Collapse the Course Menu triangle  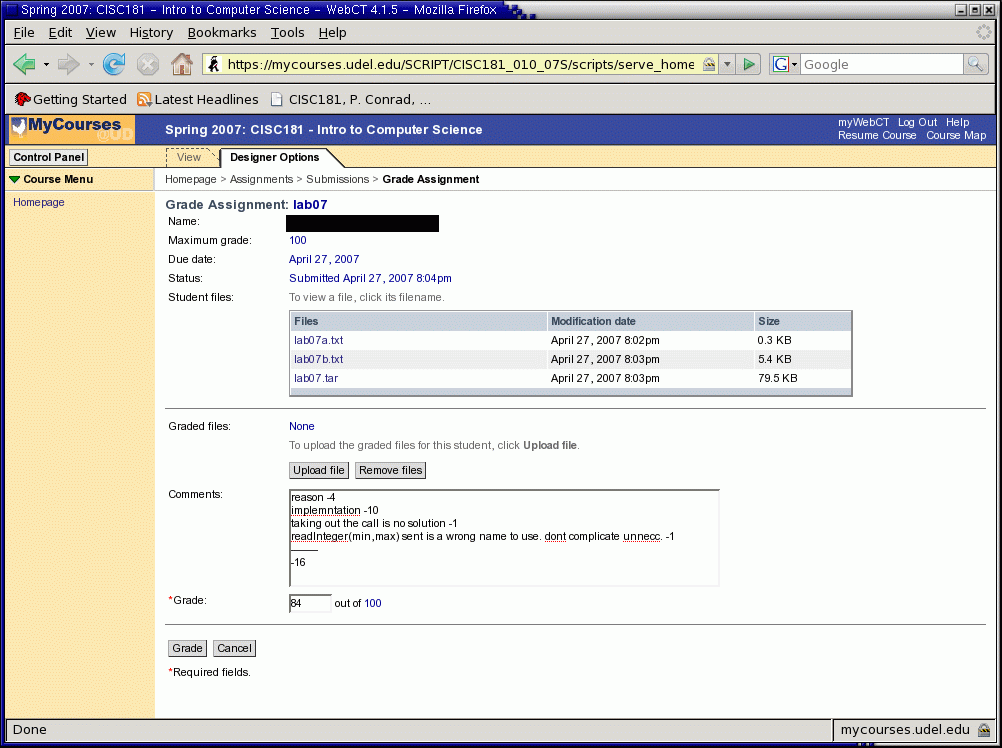pyautogui.click(x=14, y=180)
